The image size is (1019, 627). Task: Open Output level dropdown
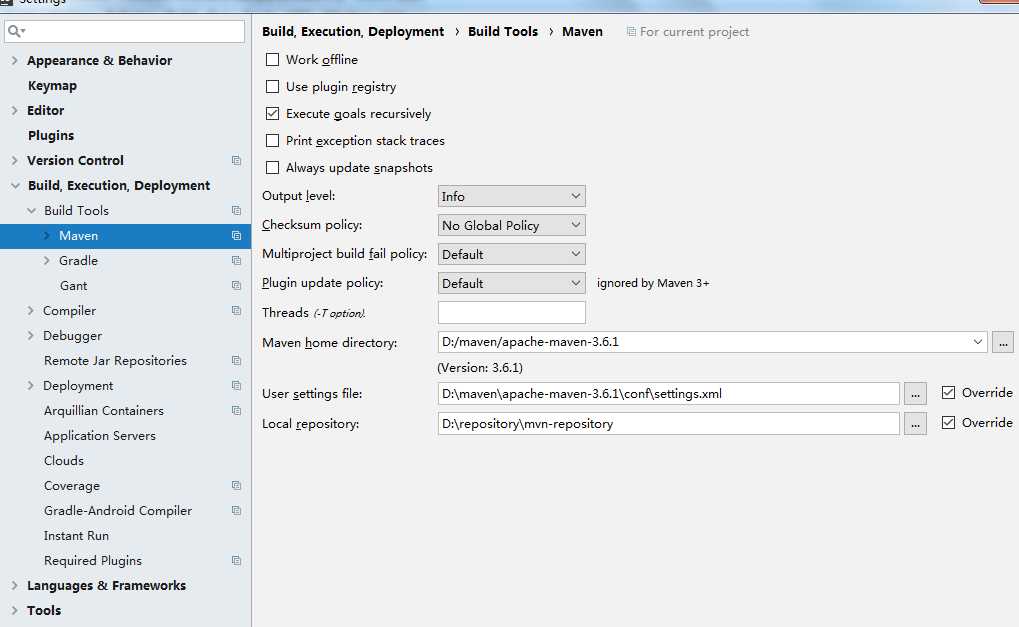(511, 196)
